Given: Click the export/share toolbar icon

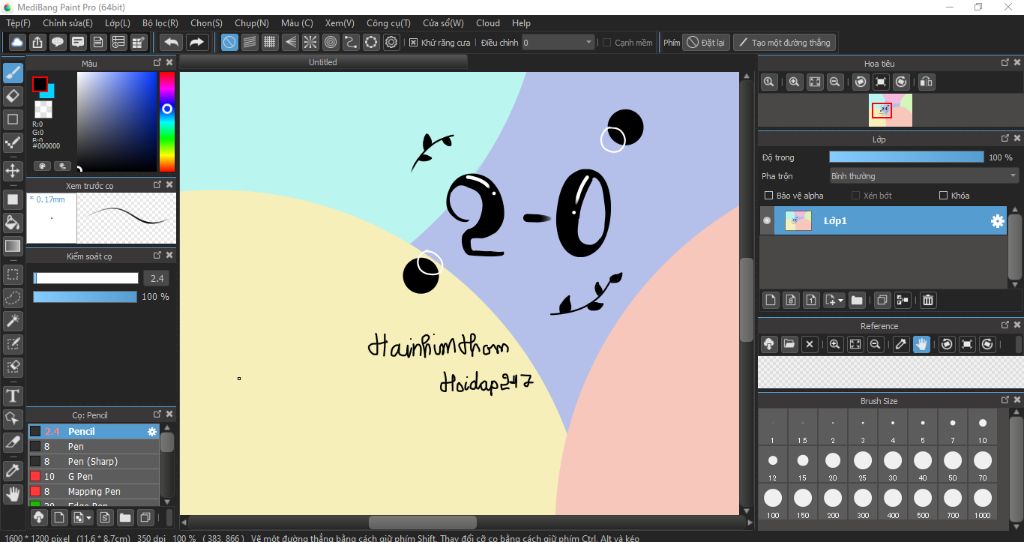Looking at the screenshot, I should pos(37,42).
